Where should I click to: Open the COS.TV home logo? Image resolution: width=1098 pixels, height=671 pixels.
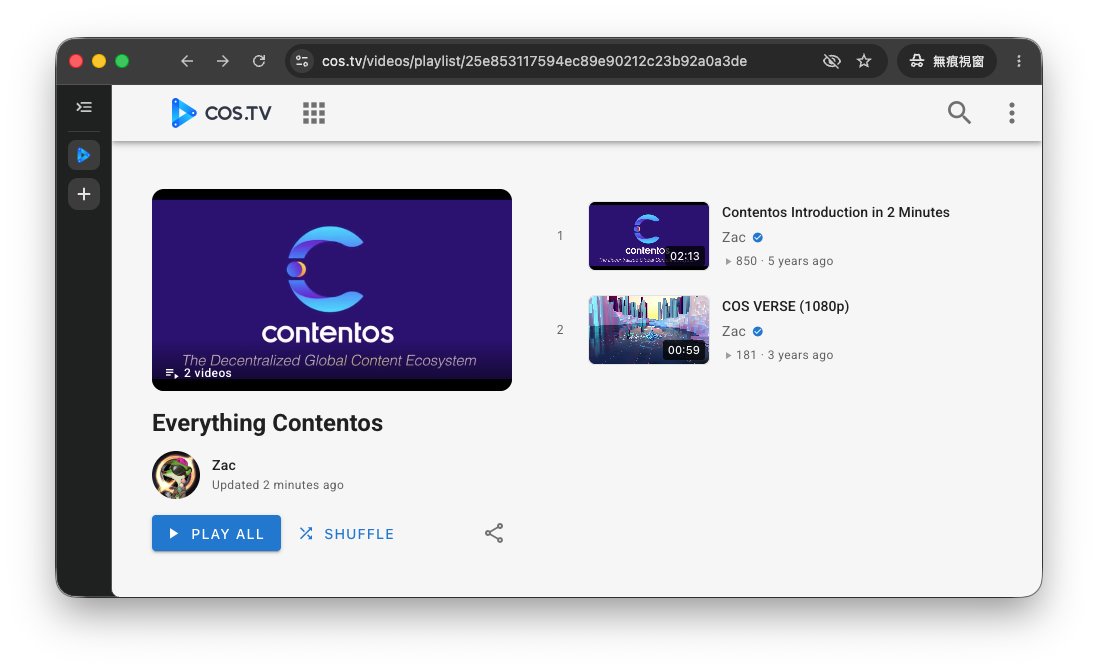(x=221, y=113)
